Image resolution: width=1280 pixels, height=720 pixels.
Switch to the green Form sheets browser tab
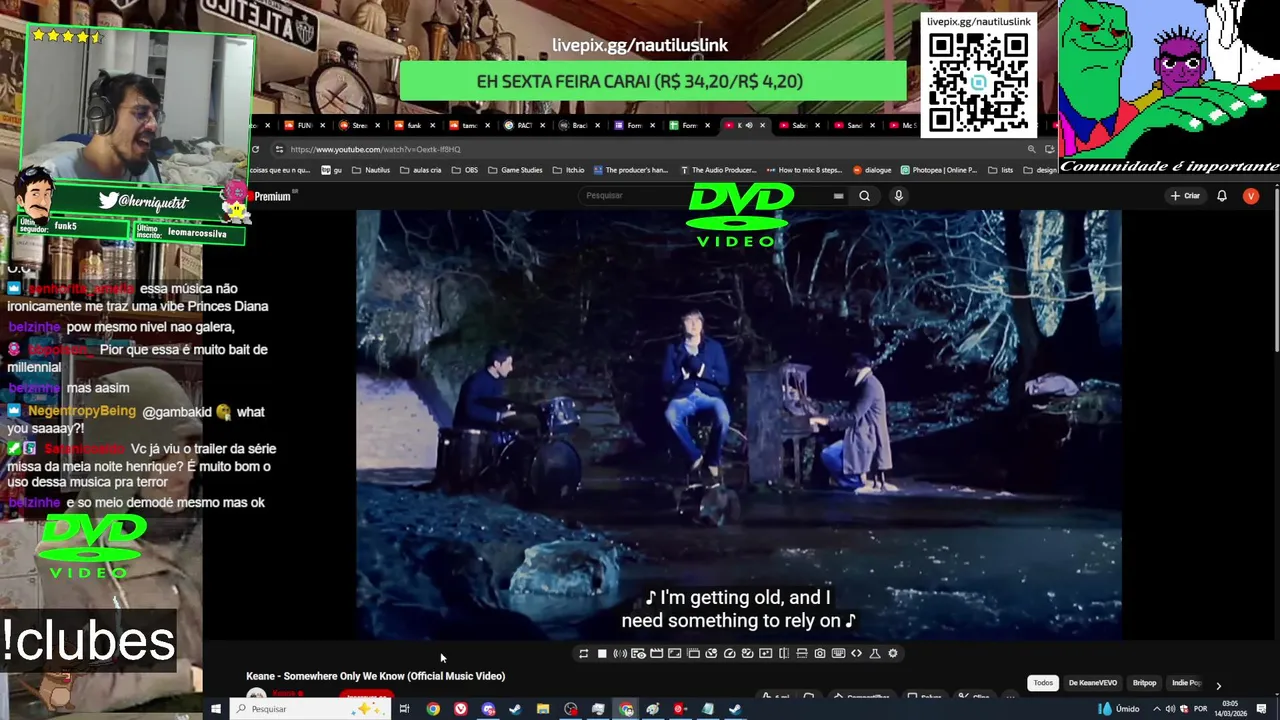pos(682,125)
